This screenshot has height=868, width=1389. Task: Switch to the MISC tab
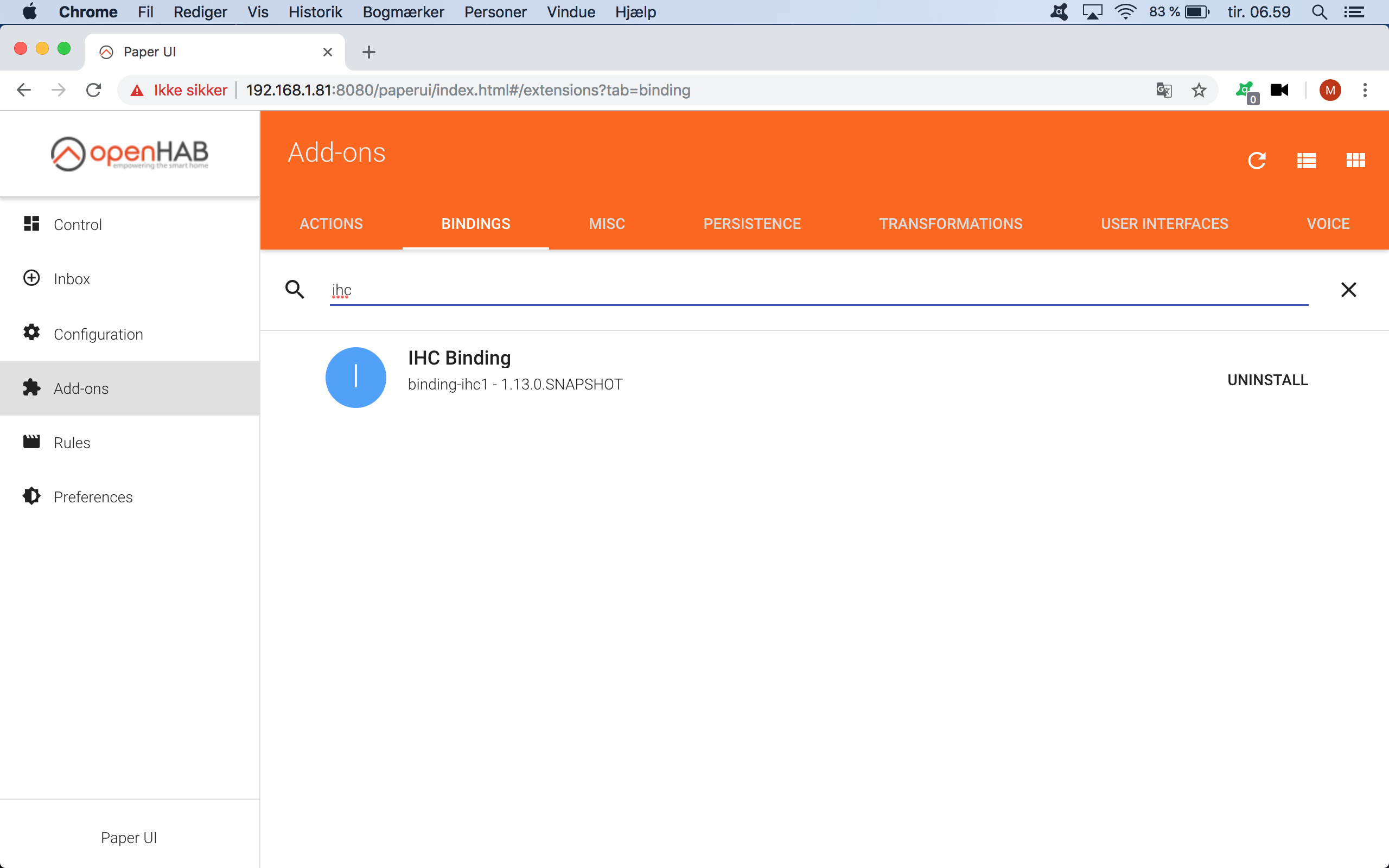pyautogui.click(x=607, y=224)
